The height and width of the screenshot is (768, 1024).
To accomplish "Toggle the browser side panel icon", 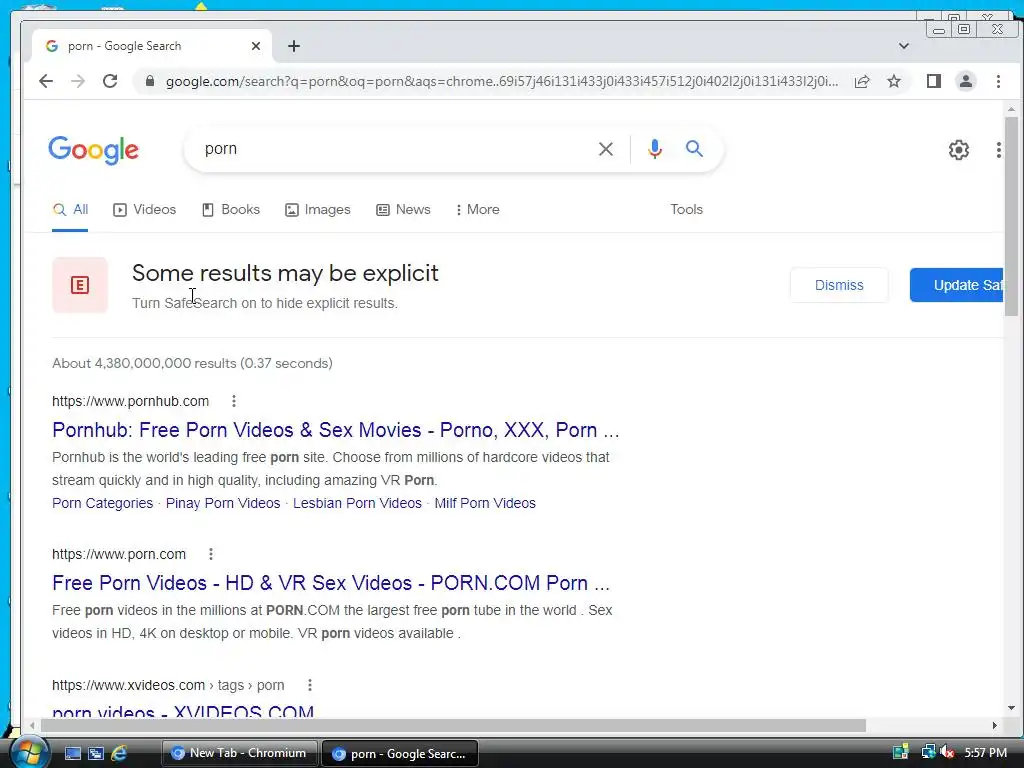I will pos(934,81).
